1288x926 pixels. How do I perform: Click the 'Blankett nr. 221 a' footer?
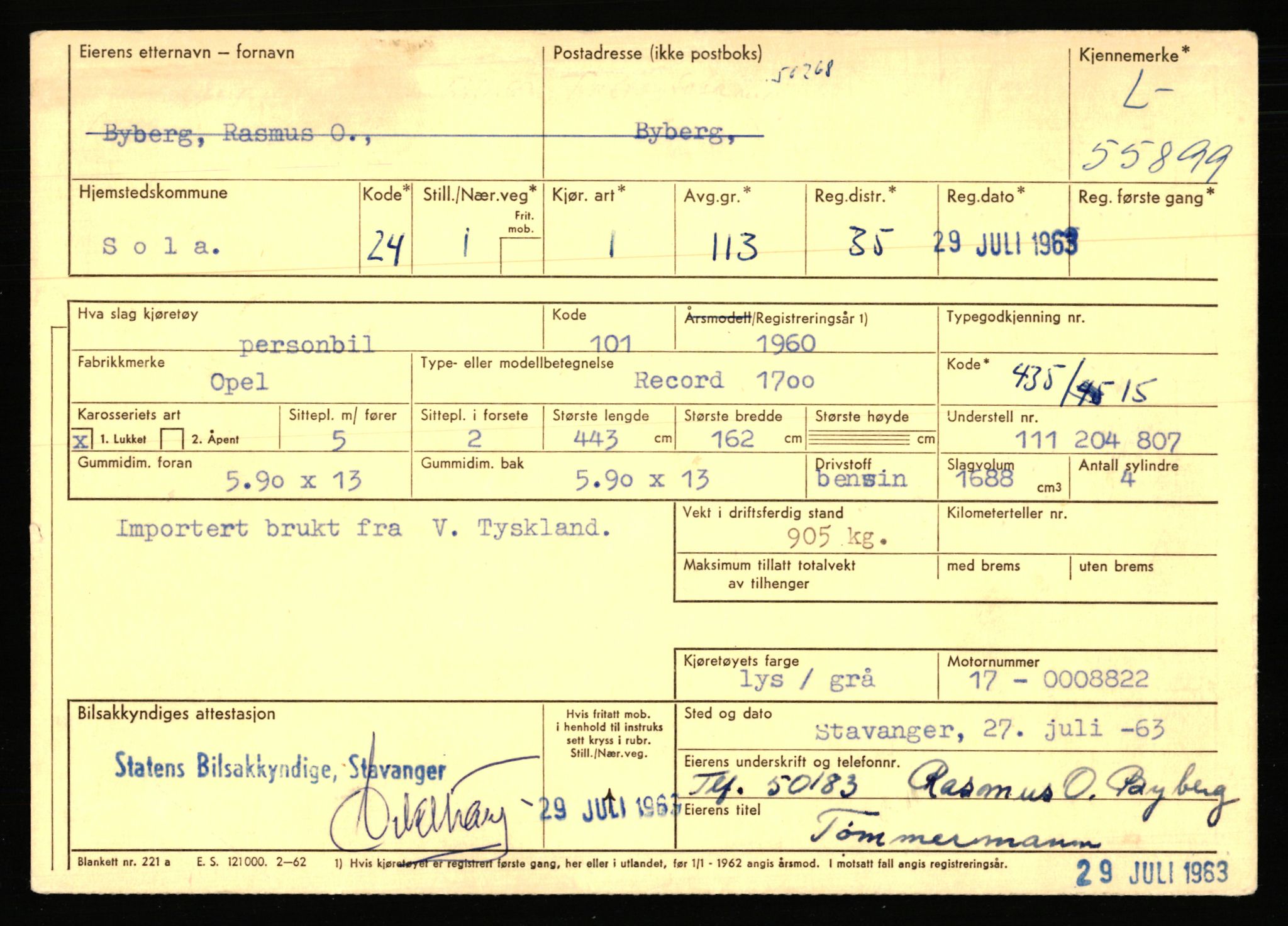[x=124, y=862]
